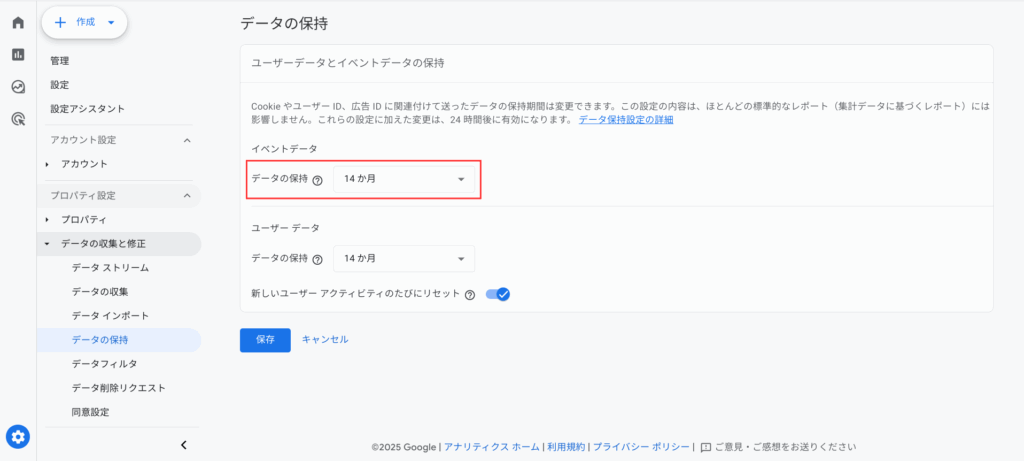Screen dimensions: 1024x461
Task: Toggle reset on new user activity switch
Action: pos(498,294)
